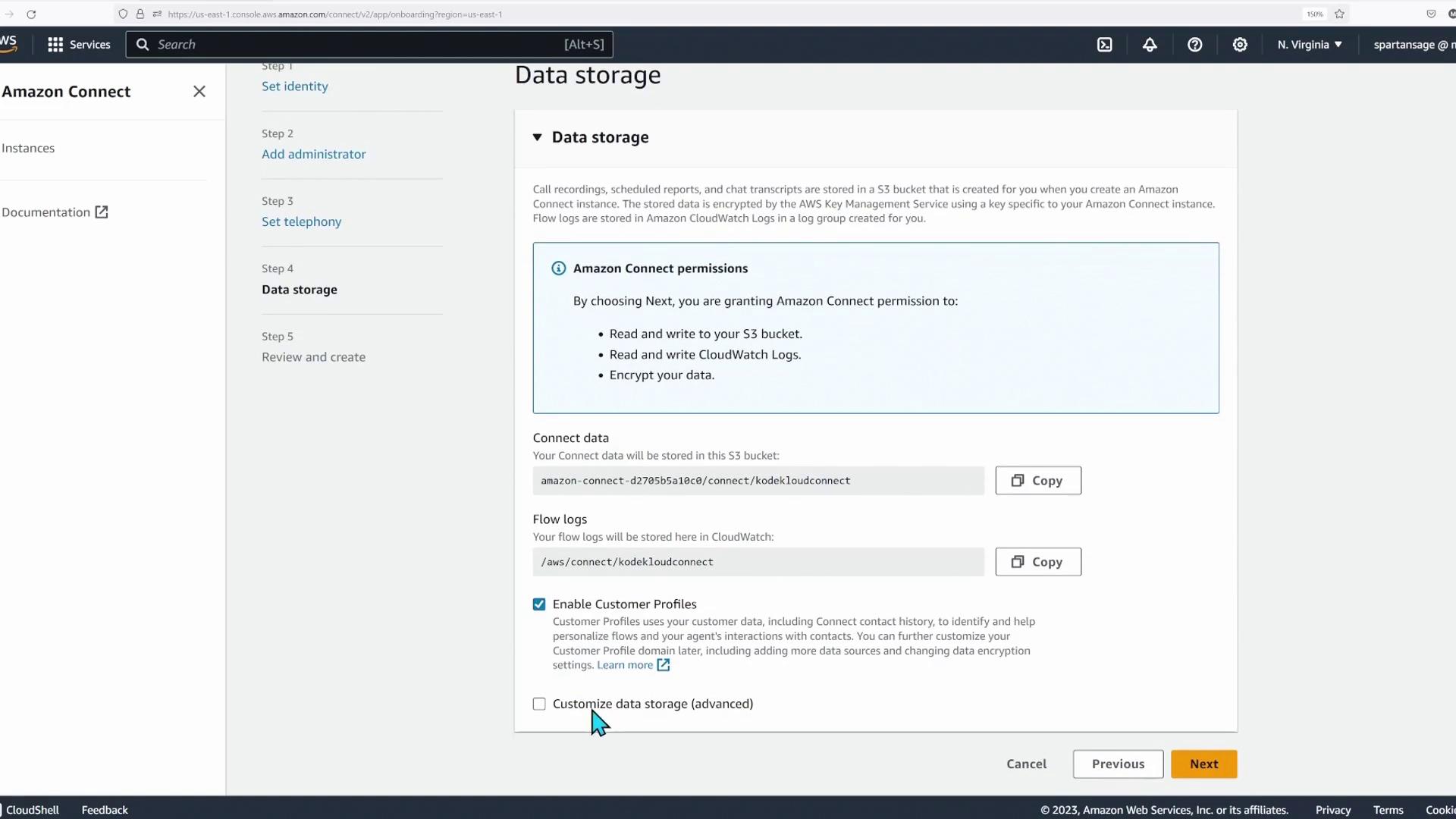This screenshot has width=1456, height=819.
Task: Open the settings gear icon in header
Action: [x=1240, y=45]
